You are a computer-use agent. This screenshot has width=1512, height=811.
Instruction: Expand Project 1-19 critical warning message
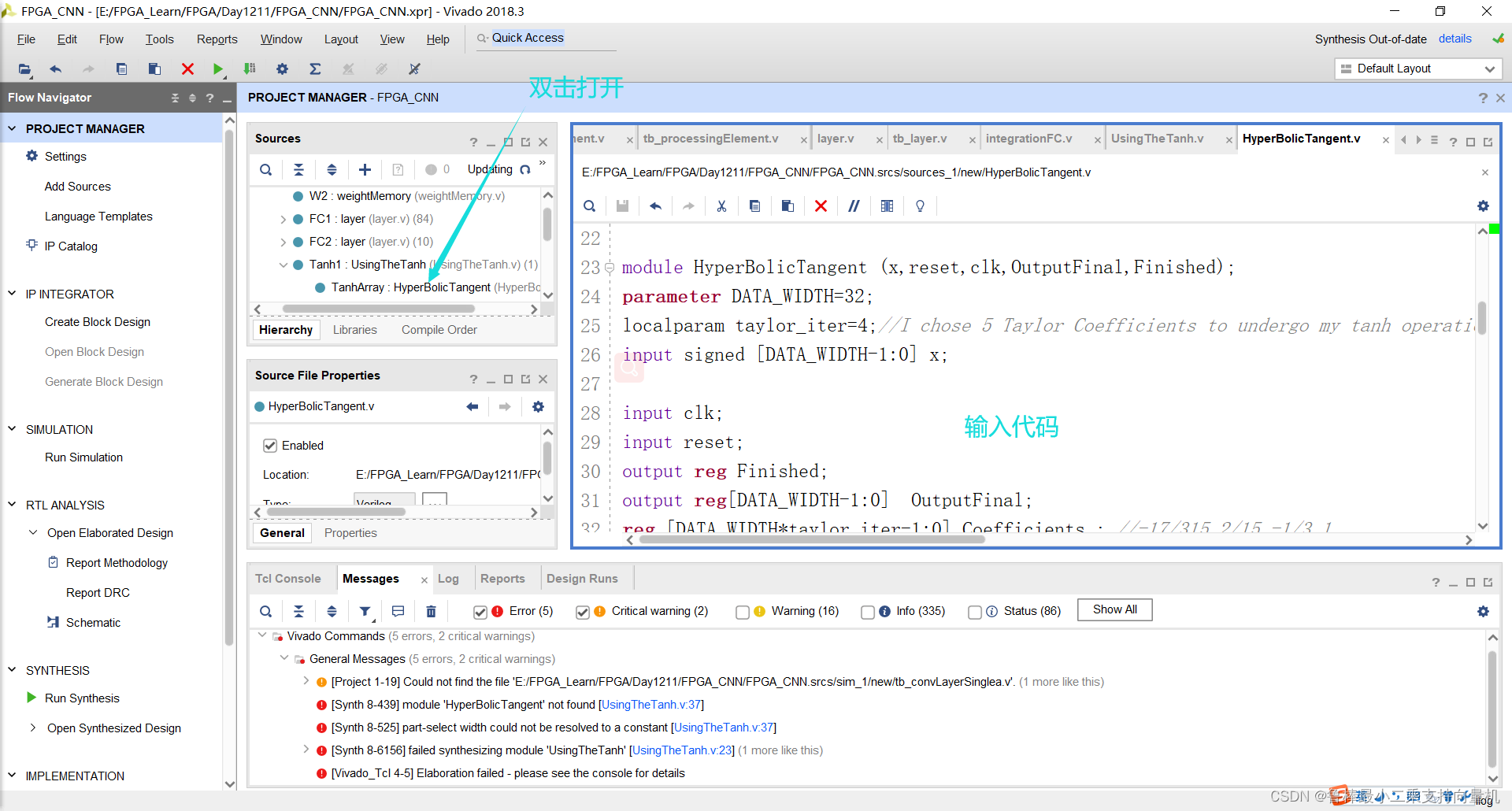pos(306,681)
